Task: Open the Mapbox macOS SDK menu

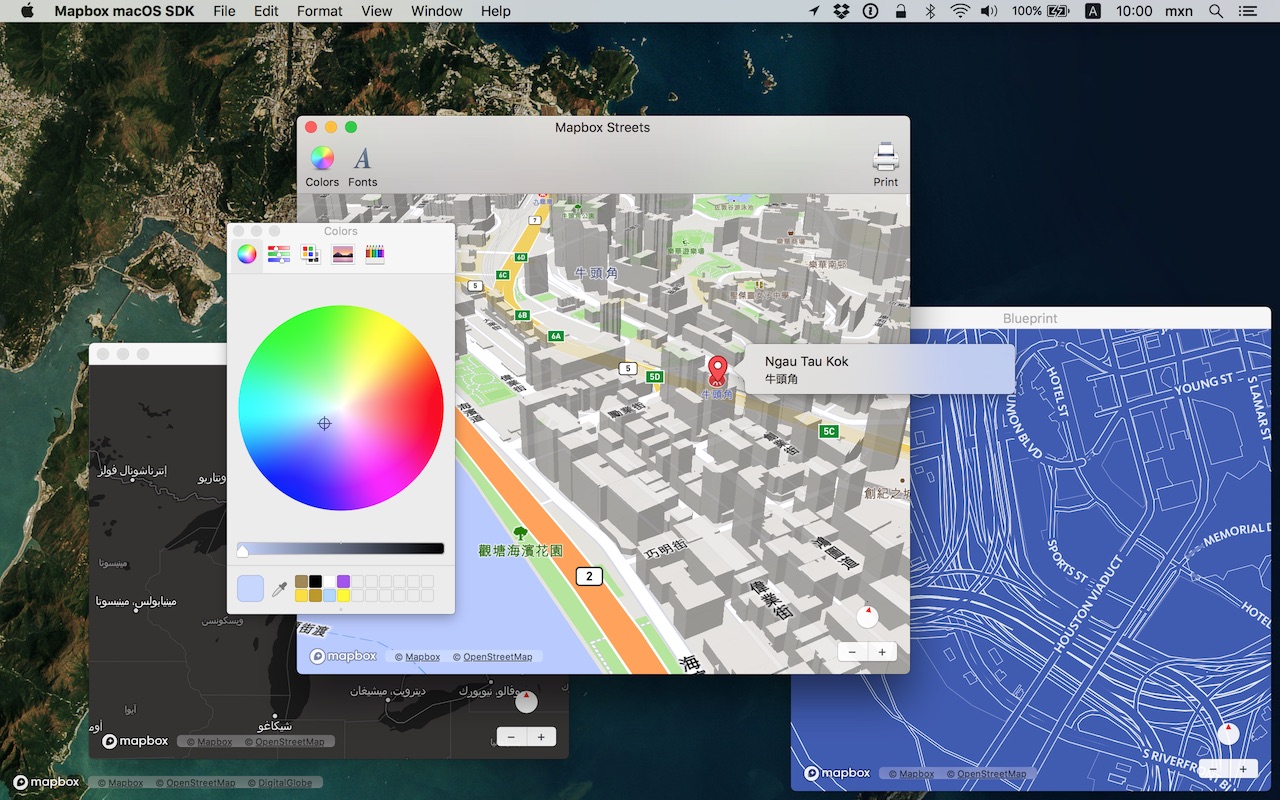Action: [124, 11]
